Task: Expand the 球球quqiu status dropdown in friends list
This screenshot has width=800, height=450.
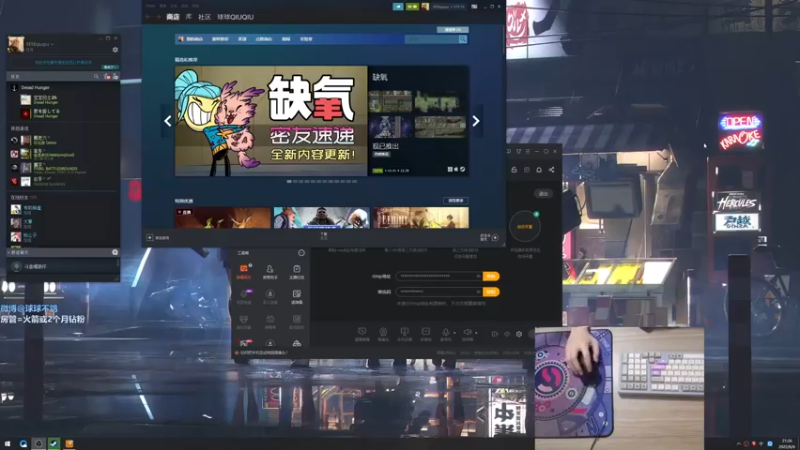Action: tap(52, 44)
